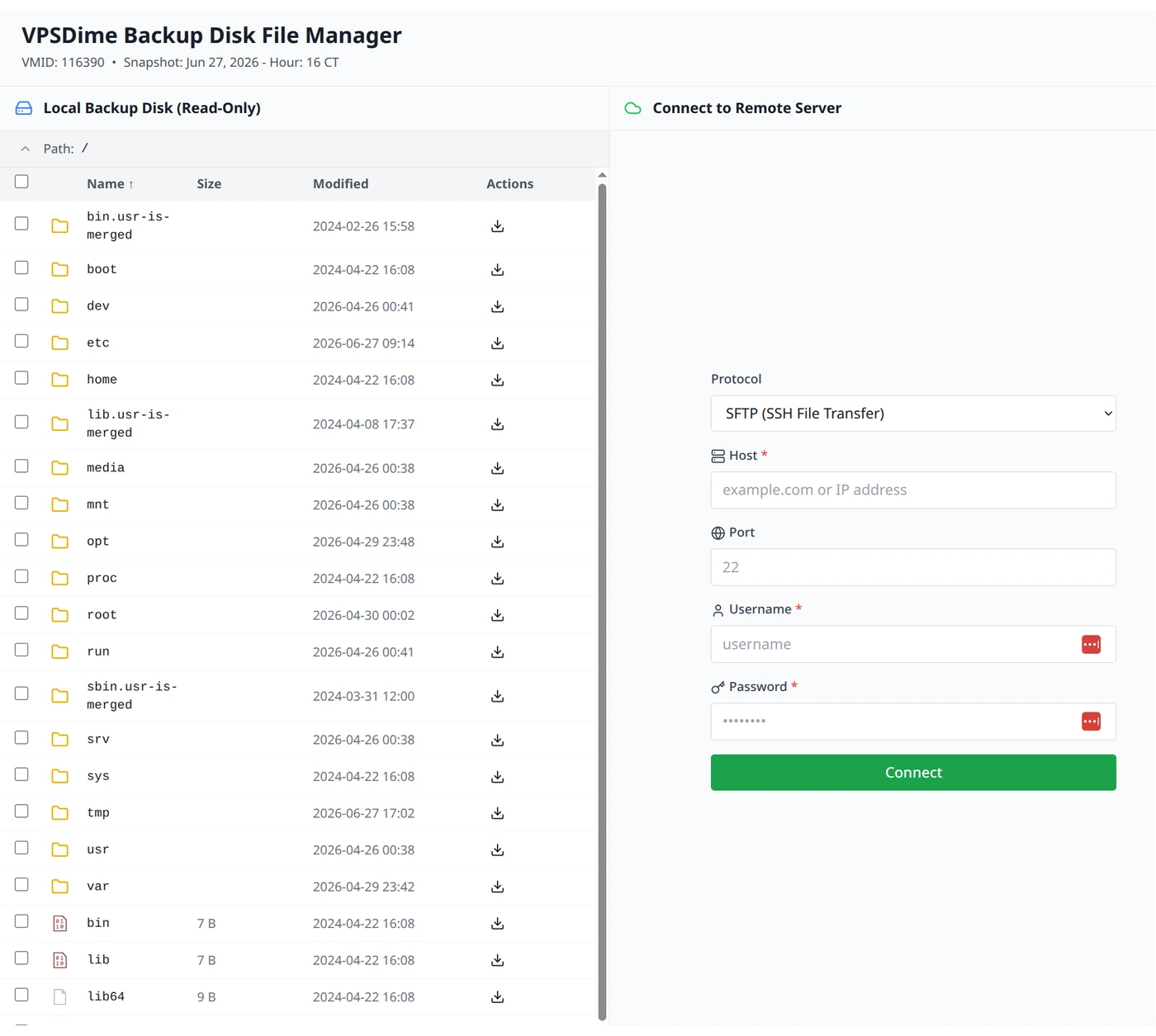The image size is (1156, 1036).
Task: Open the usr folder name
Action: coord(97,849)
